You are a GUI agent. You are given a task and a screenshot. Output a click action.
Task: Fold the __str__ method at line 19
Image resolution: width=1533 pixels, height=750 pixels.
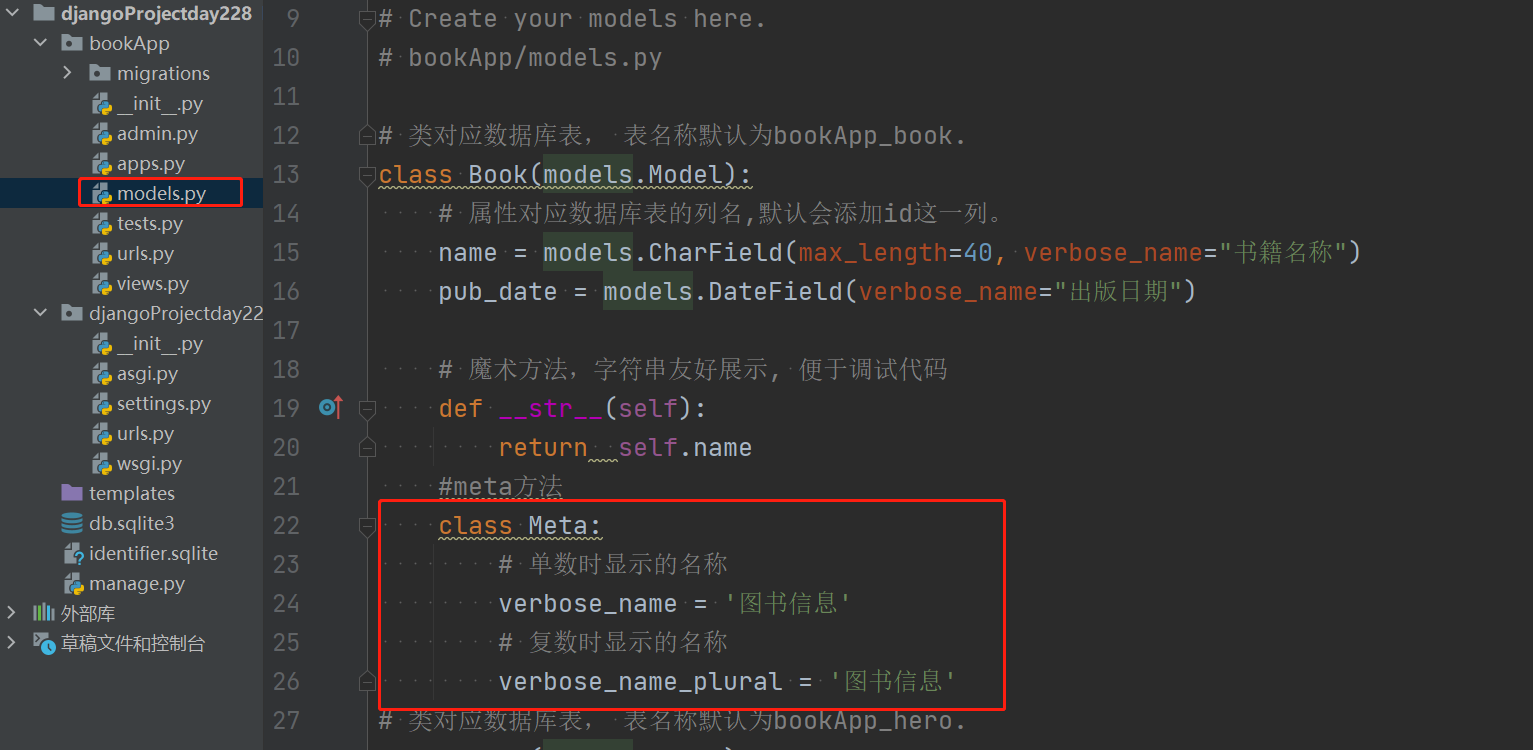point(367,408)
